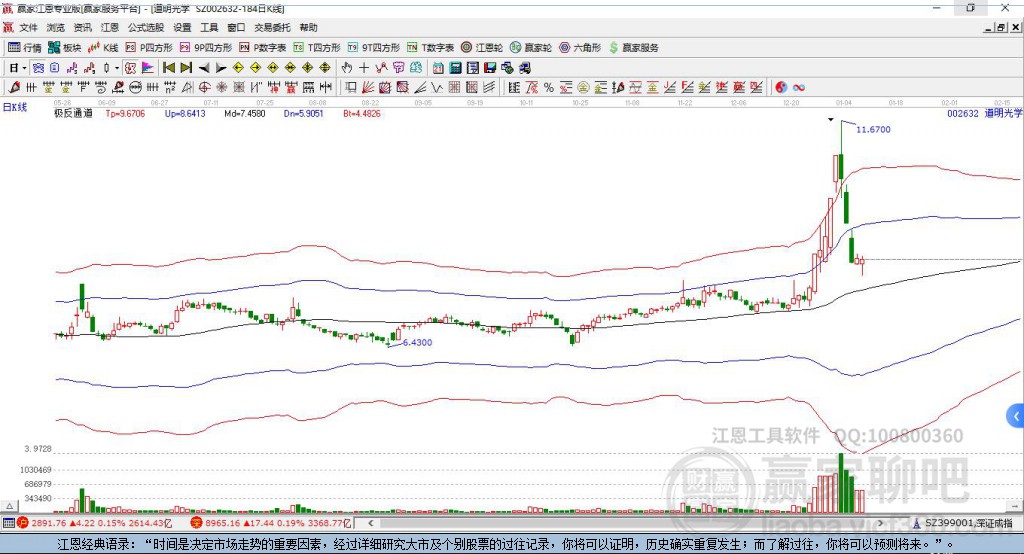
Task: Open the 设置 menu
Action: click(182, 27)
